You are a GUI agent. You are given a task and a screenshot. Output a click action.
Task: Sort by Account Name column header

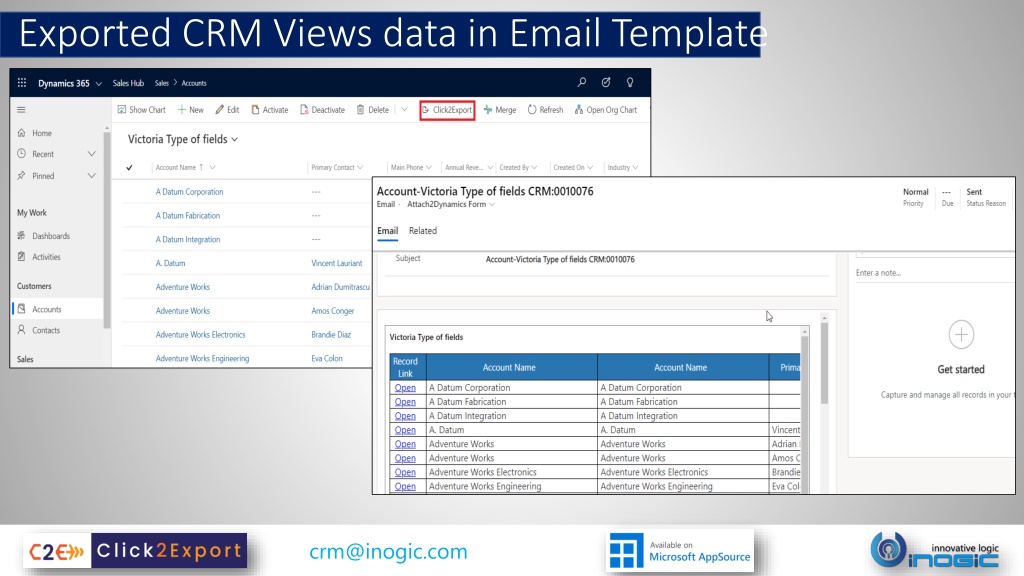pyautogui.click(x=176, y=168)
